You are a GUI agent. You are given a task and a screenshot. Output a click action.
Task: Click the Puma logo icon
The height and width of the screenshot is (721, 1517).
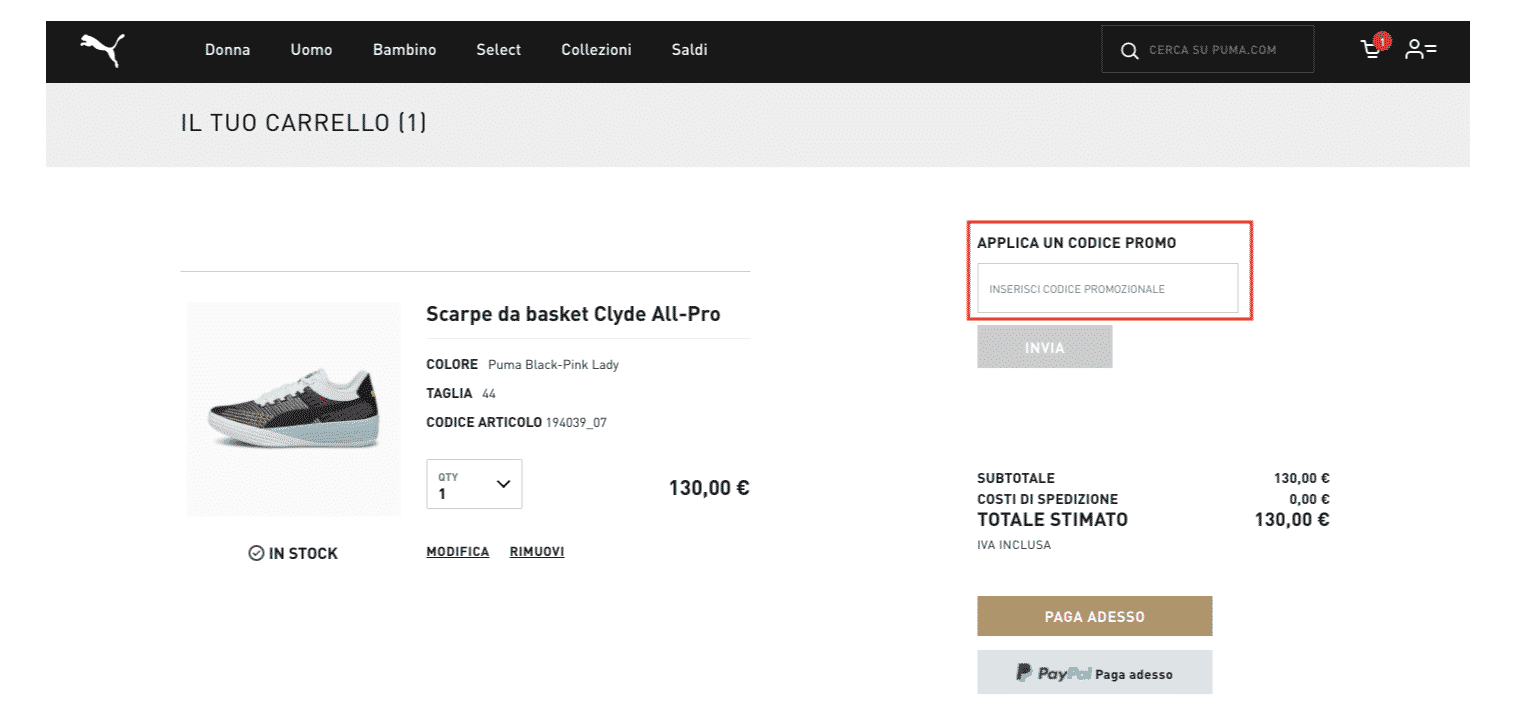(x=102, y=49)
